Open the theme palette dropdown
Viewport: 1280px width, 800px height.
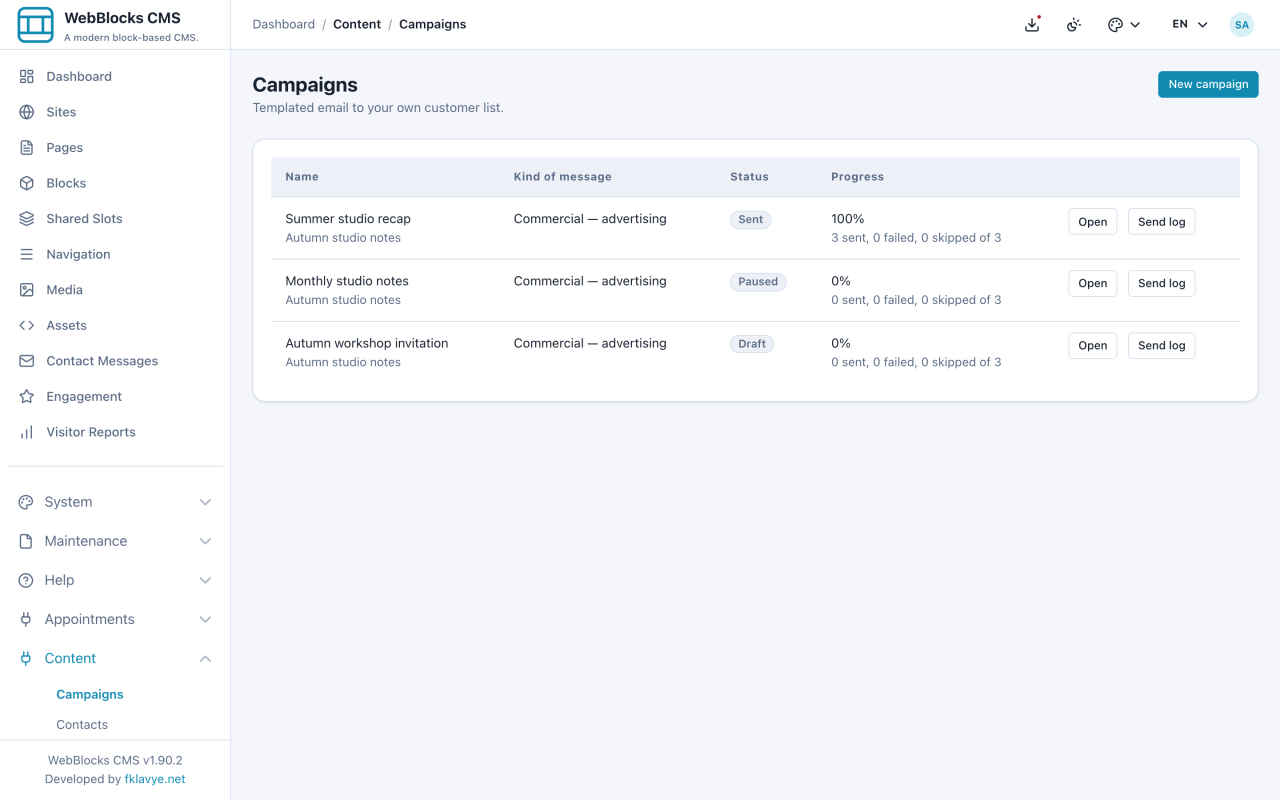click(x=1124, y=24)
